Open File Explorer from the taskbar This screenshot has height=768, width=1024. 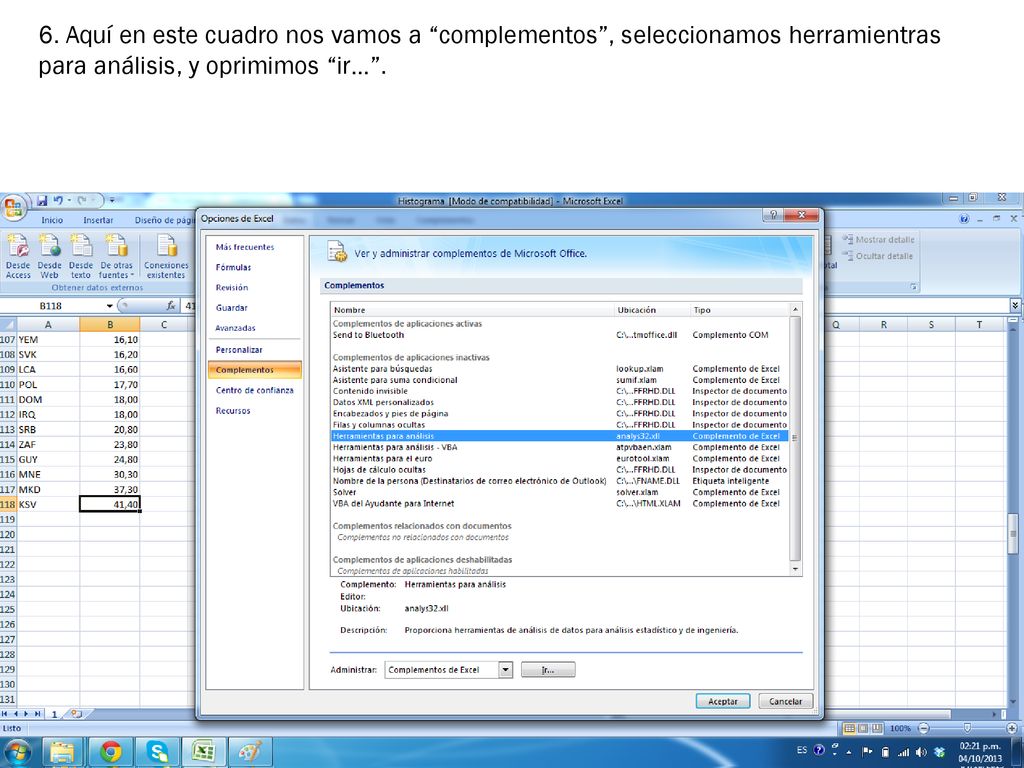click(x=62, y=752)
